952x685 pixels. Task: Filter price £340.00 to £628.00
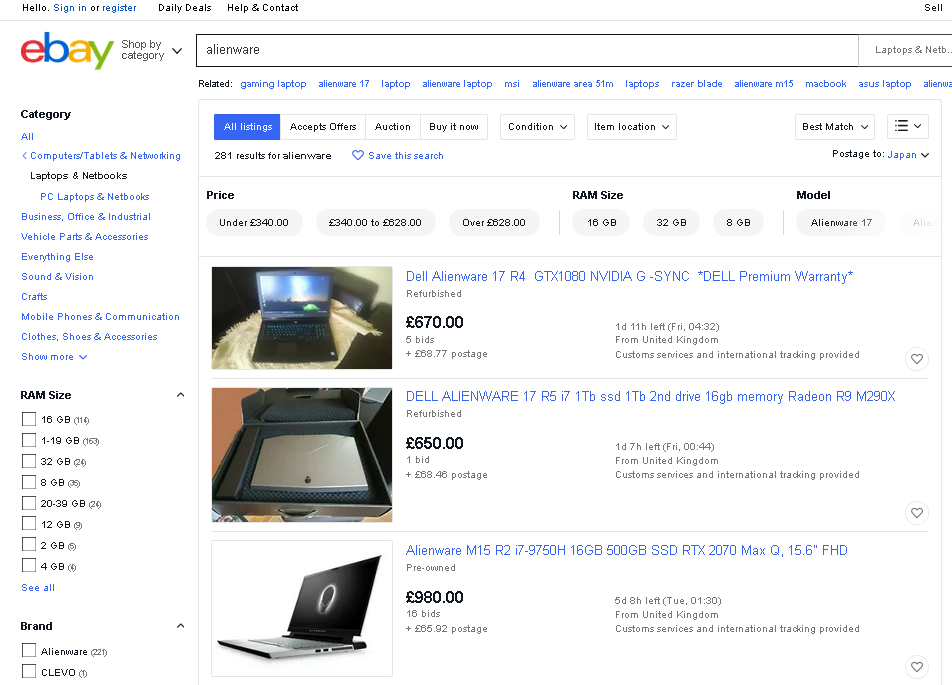(375, 223)
